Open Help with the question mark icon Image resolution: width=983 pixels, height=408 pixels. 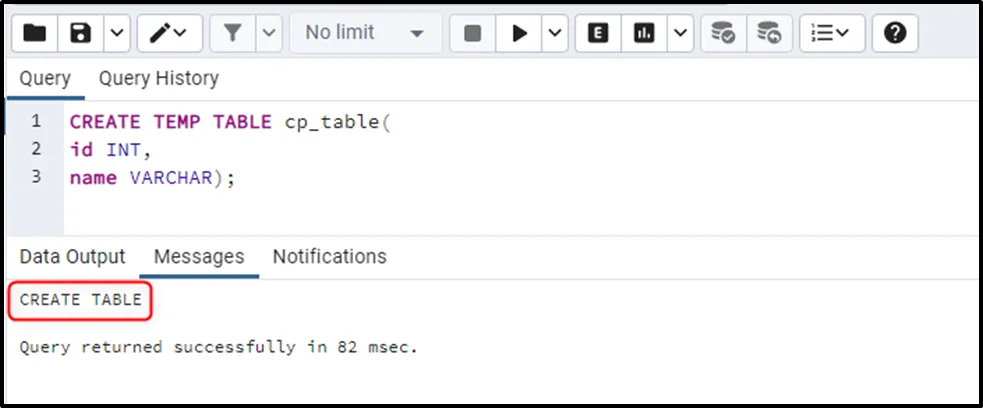click(895, 33)
